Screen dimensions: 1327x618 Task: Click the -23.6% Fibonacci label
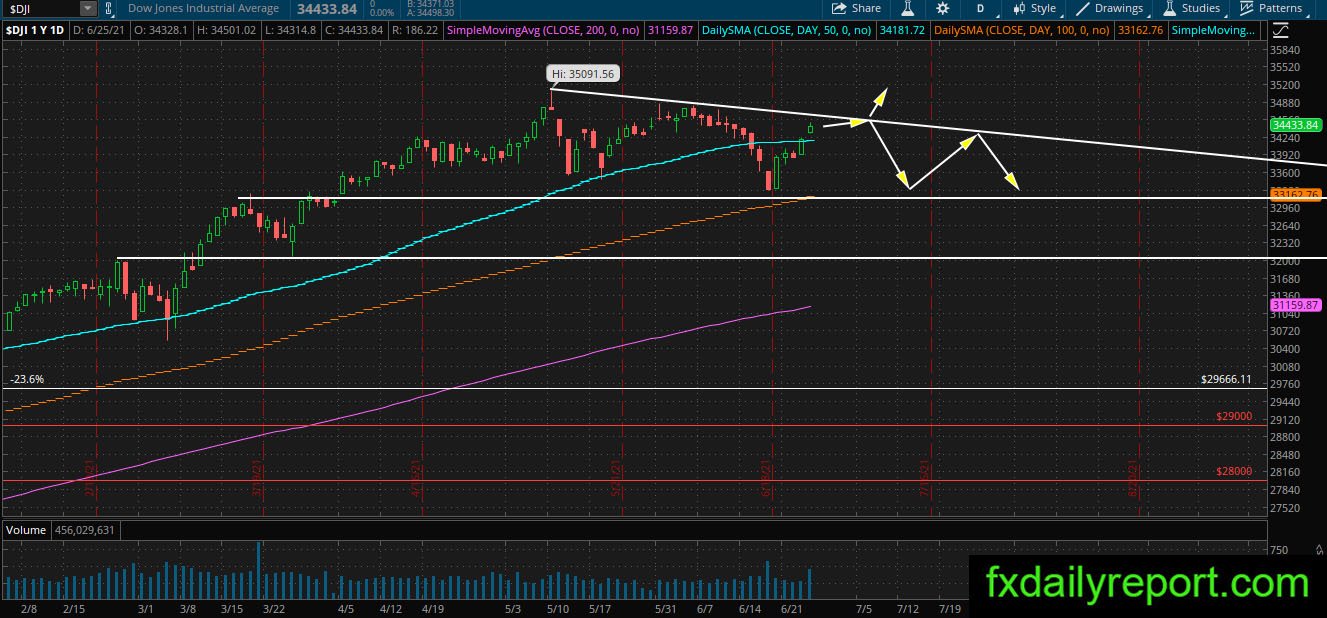point(27,380)
